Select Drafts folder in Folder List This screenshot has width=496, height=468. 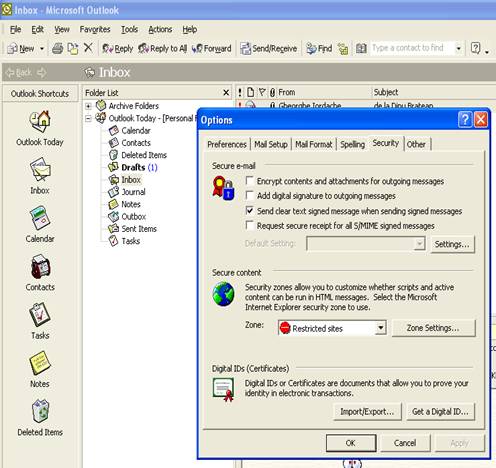133,167
